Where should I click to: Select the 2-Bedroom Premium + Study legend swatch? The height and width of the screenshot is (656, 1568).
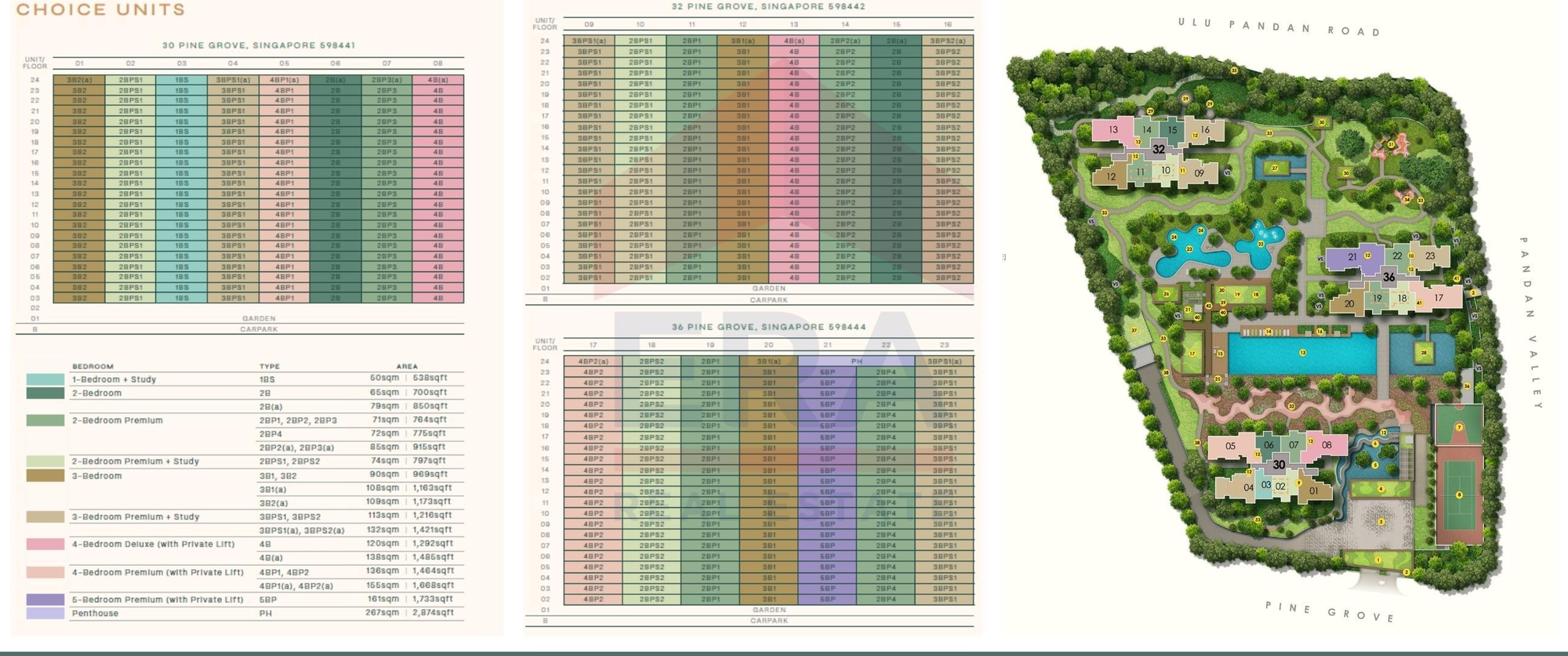[x=45, y=461]
